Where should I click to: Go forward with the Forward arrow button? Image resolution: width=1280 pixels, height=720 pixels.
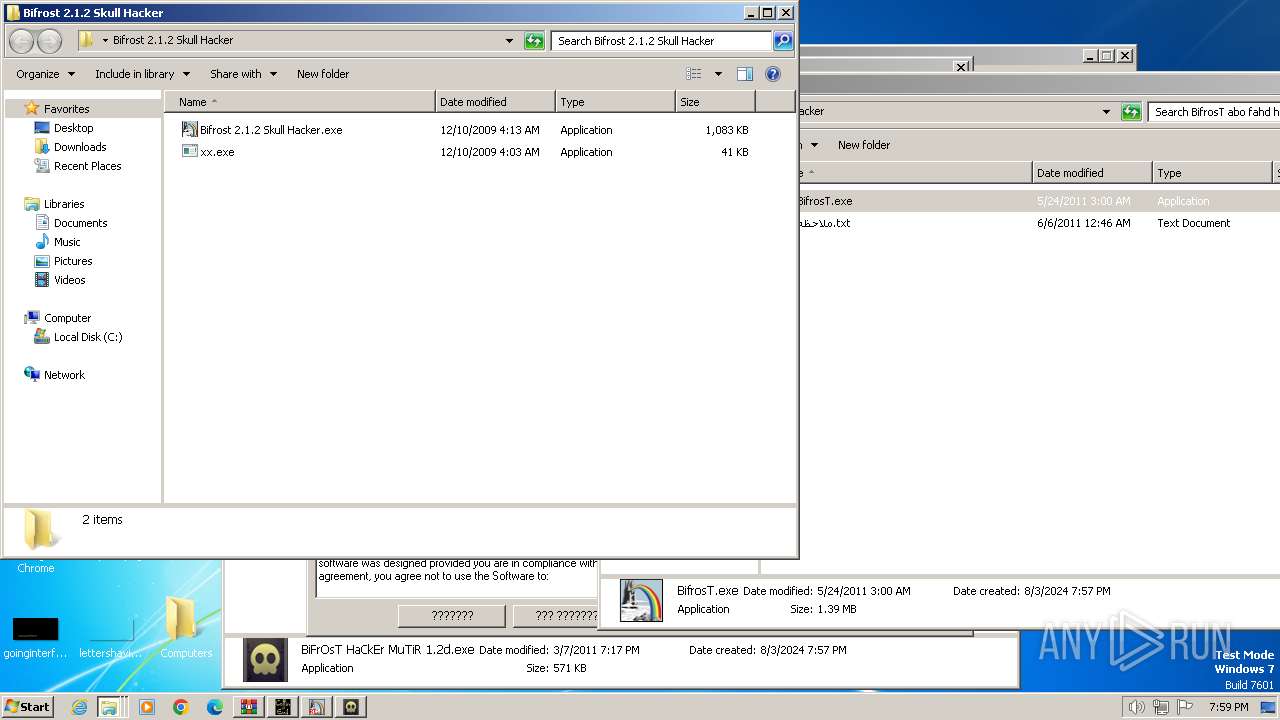[49, 41]
